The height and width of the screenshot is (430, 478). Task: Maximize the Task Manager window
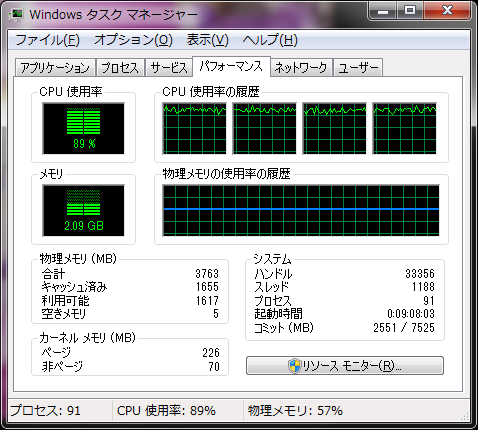(x=410, y=11)
